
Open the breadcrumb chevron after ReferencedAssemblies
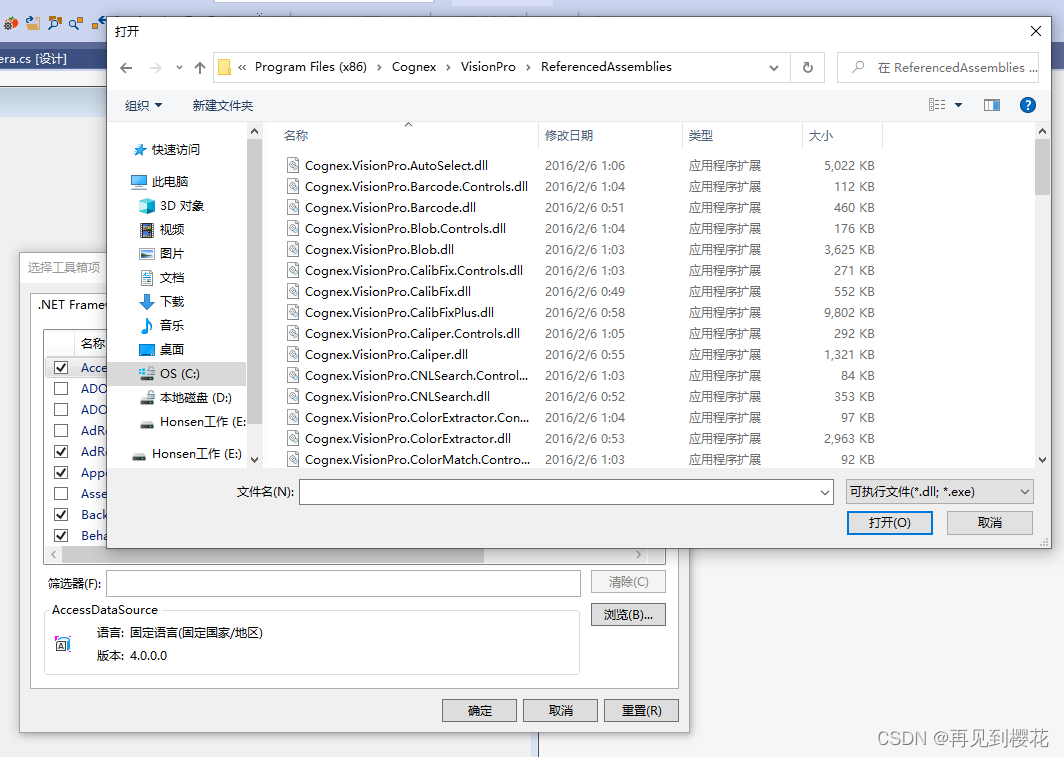click(x=773, y=67)
